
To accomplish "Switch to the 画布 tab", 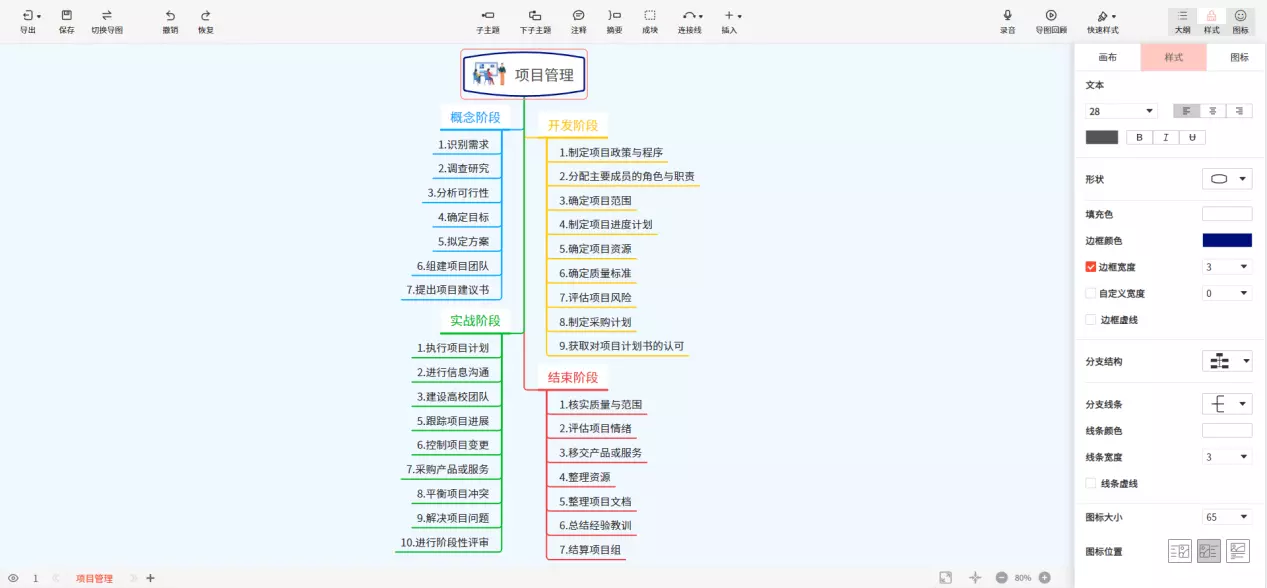I will pyautogui.click(x=1107, y=58).
